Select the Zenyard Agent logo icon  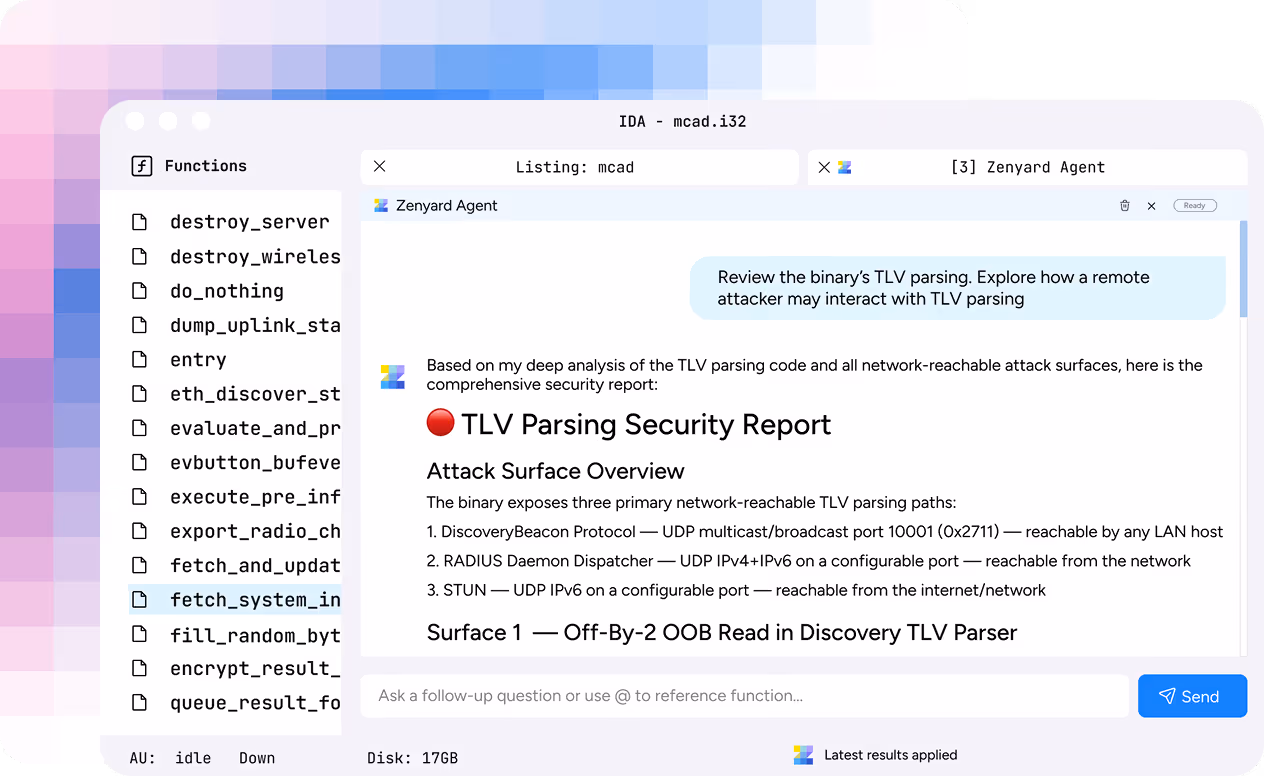tap(381, 205)
